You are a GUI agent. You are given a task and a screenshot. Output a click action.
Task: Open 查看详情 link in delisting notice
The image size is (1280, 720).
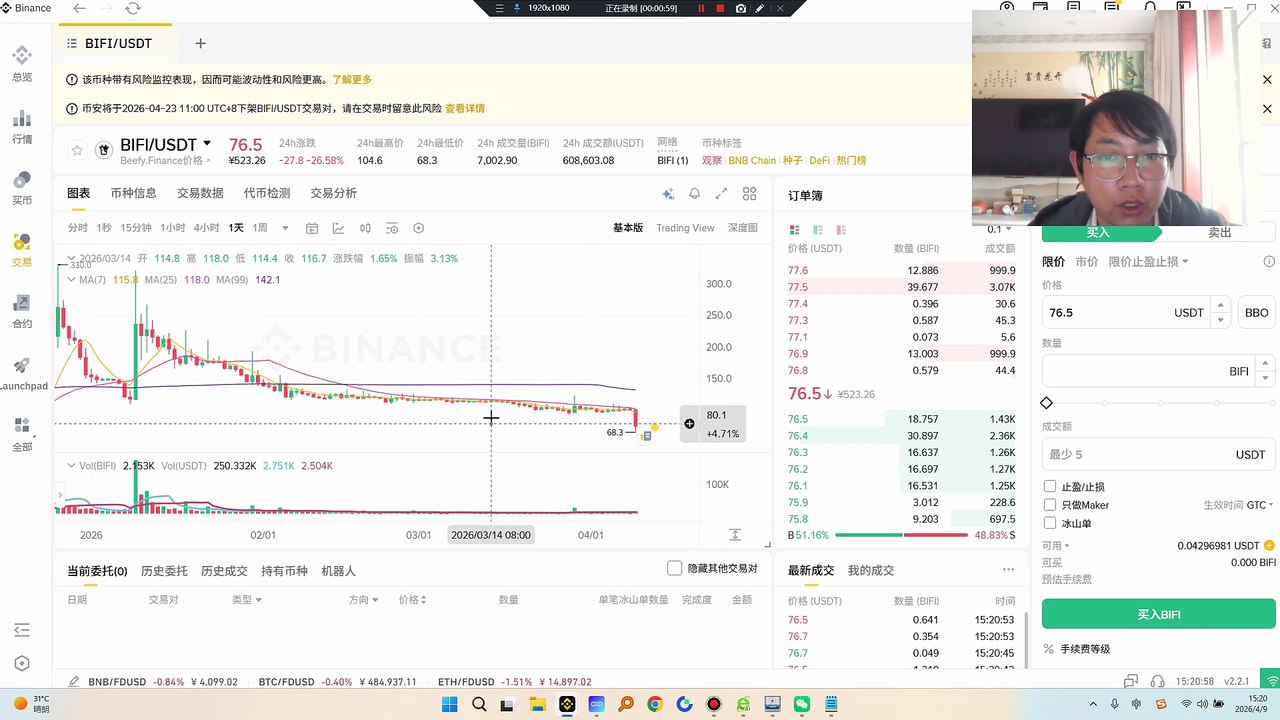[465, 108]
